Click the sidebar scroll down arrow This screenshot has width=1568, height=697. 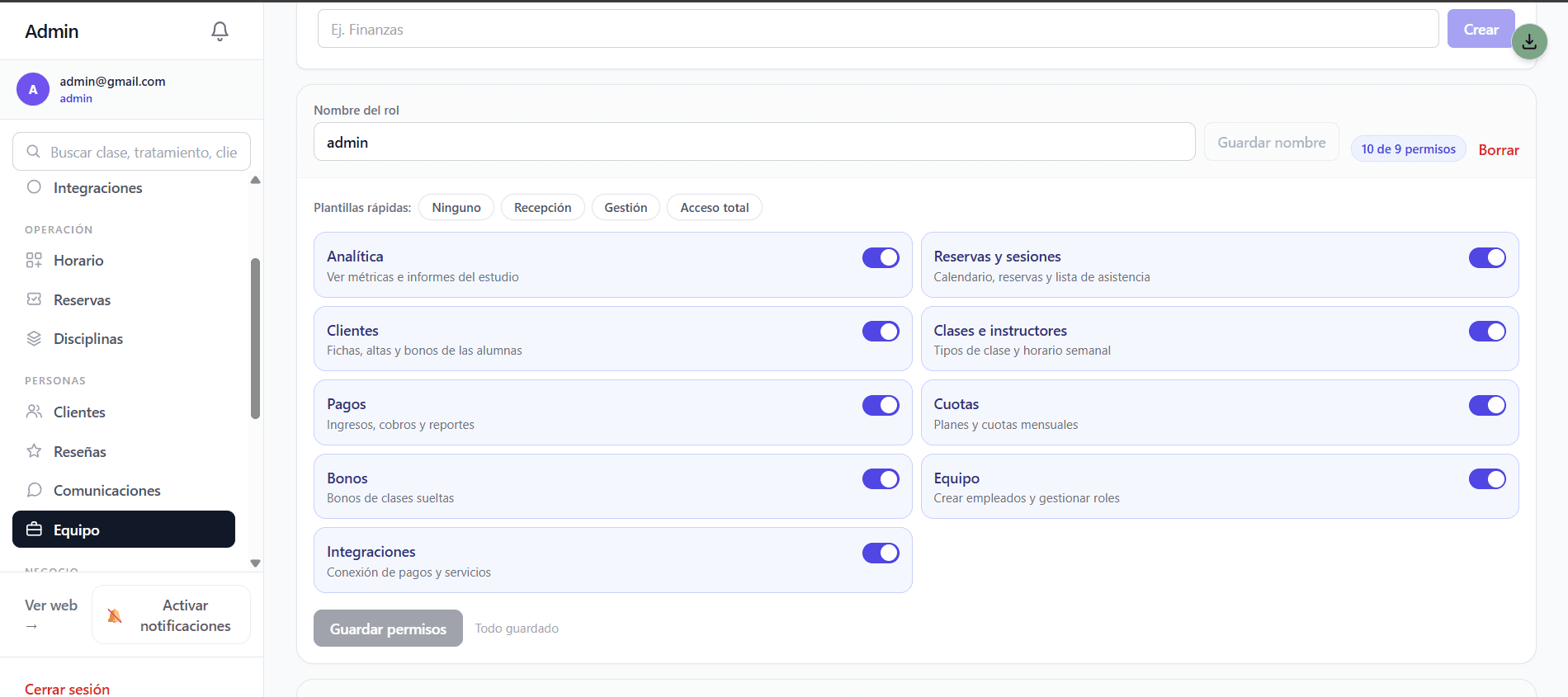point(255,563)
